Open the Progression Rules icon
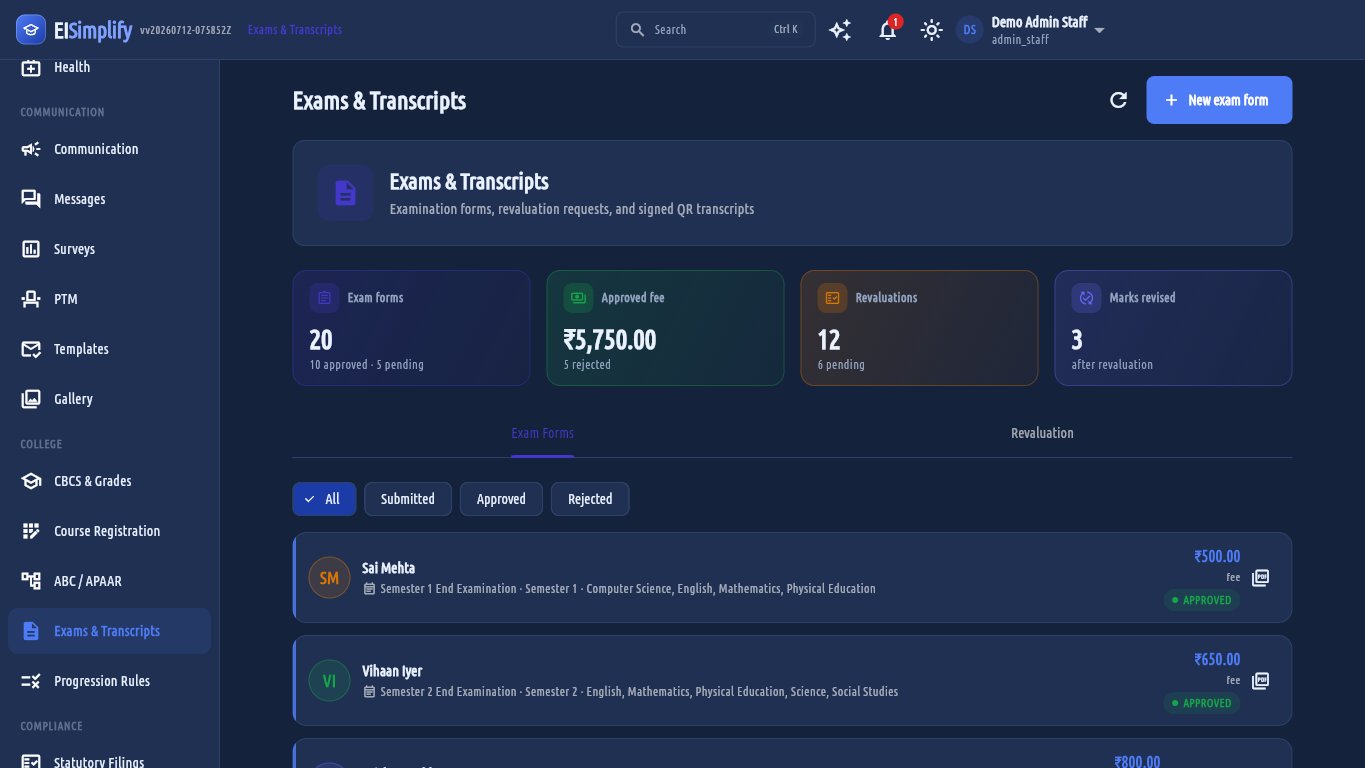Viewport: 1365px width, 768px height. coord(31,681)
